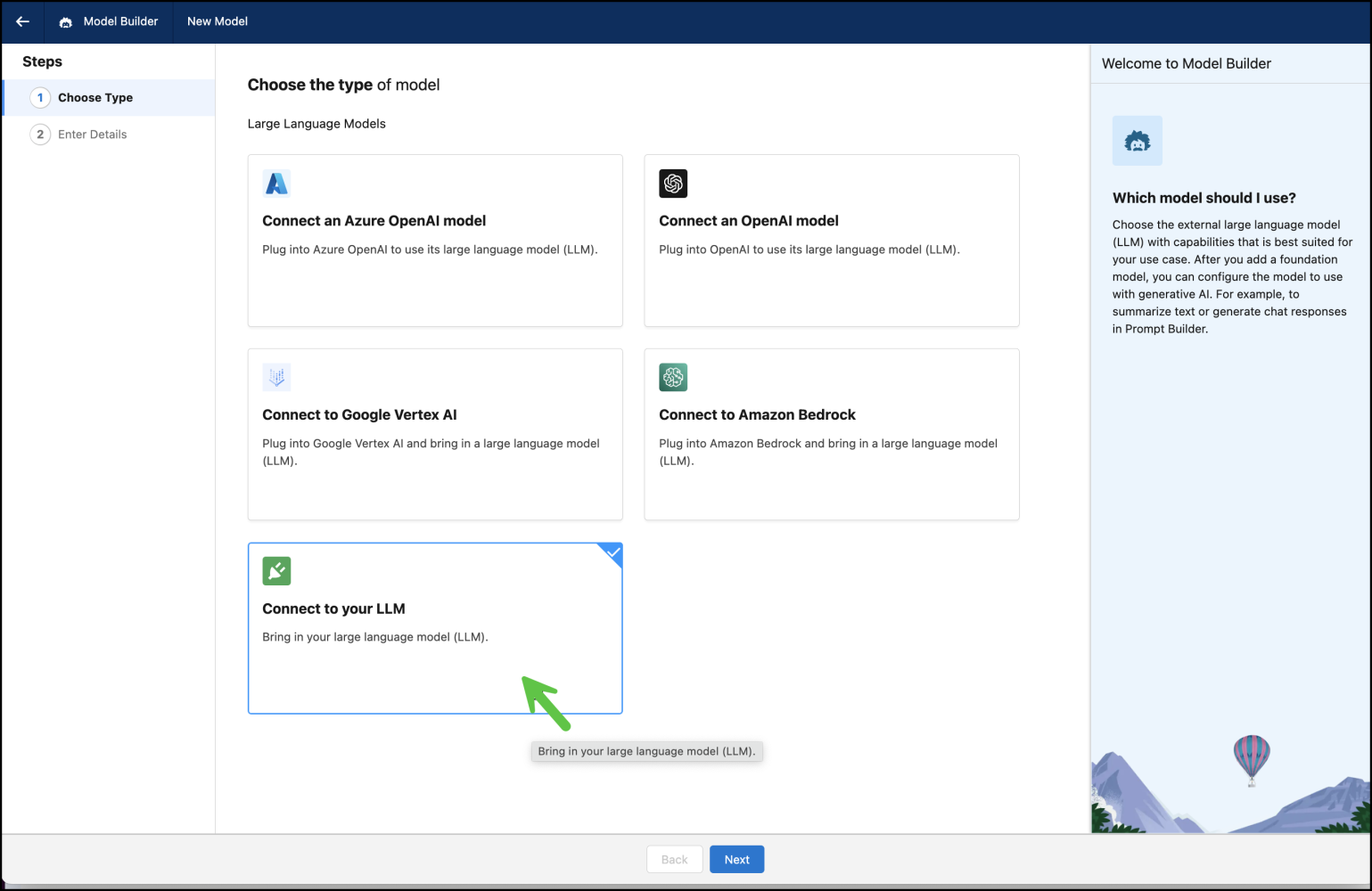Open the Model Builder header tab
The width and height of the screenshot is (1372, 891).
[108, 21]
